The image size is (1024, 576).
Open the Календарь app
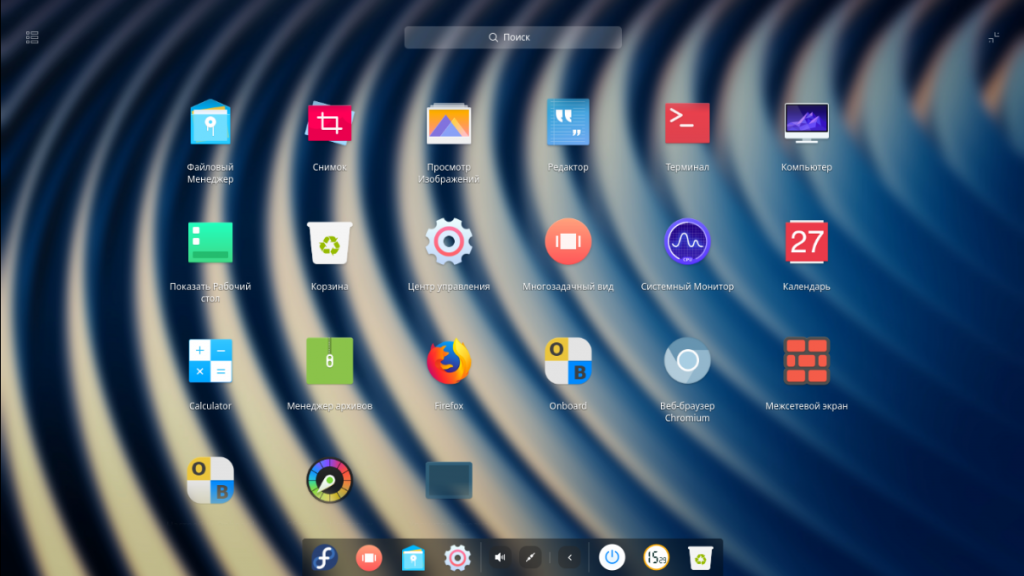pyautogui.click(x=806, y=242)
